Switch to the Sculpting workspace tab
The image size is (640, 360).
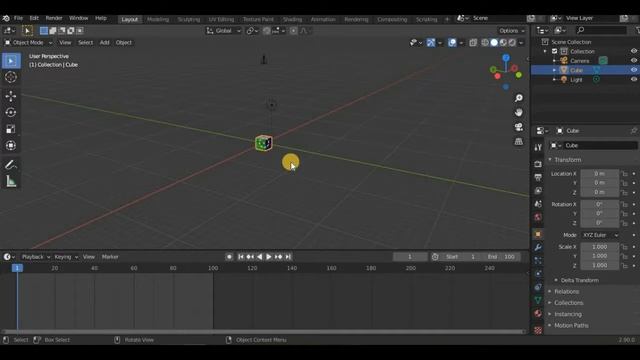click(189, 19)
